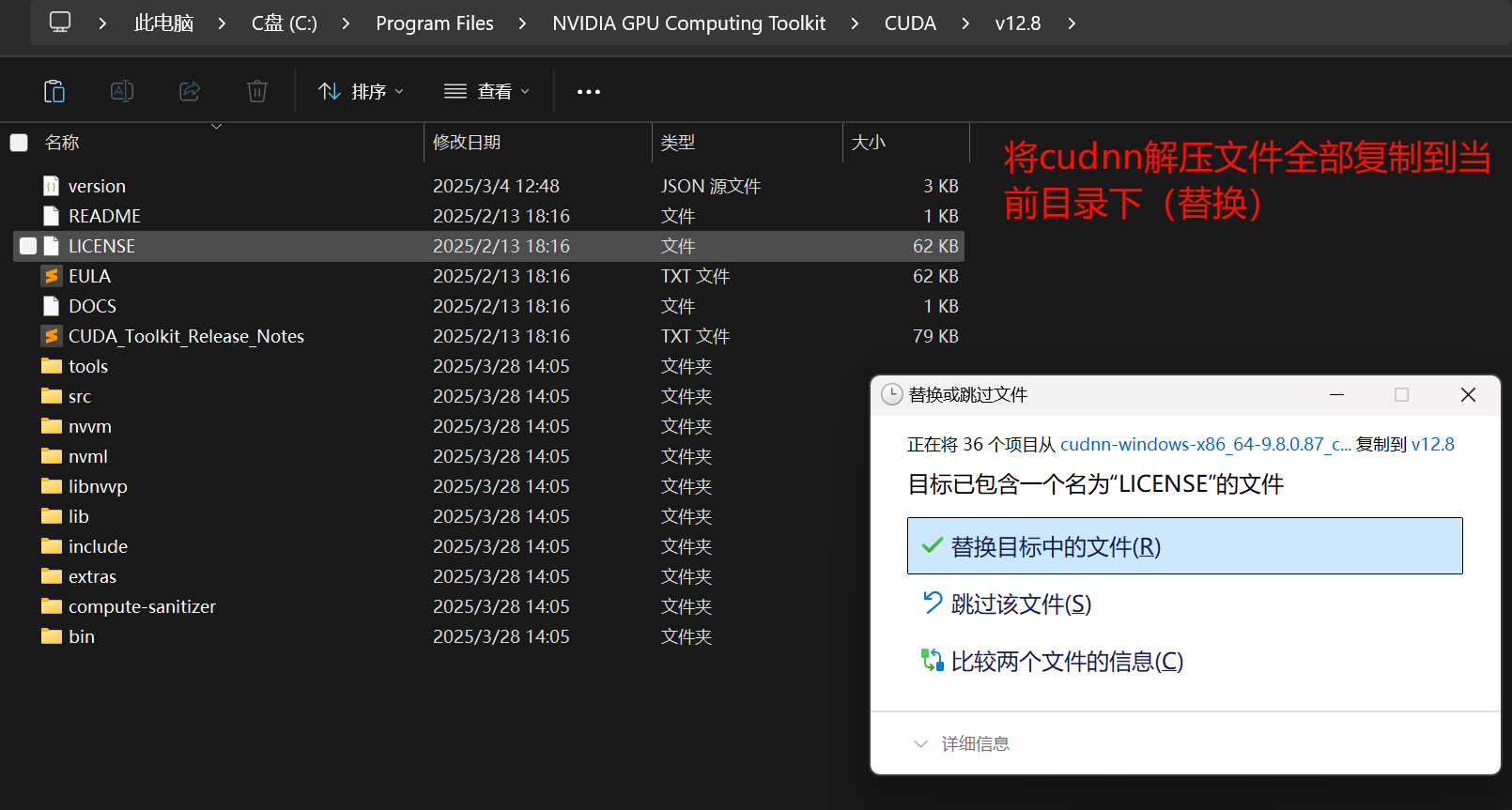Click the include folder icon
The height and width of the screenshot is (810, 1512).
tap(52, 546)
